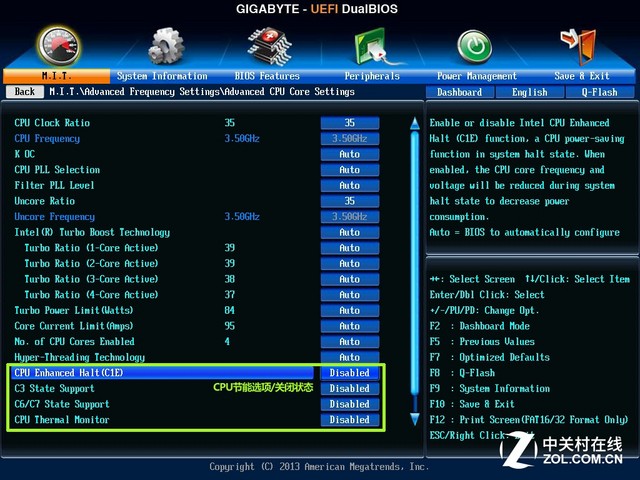Select Core Current Limit(Amps) label

pos(74,326)
